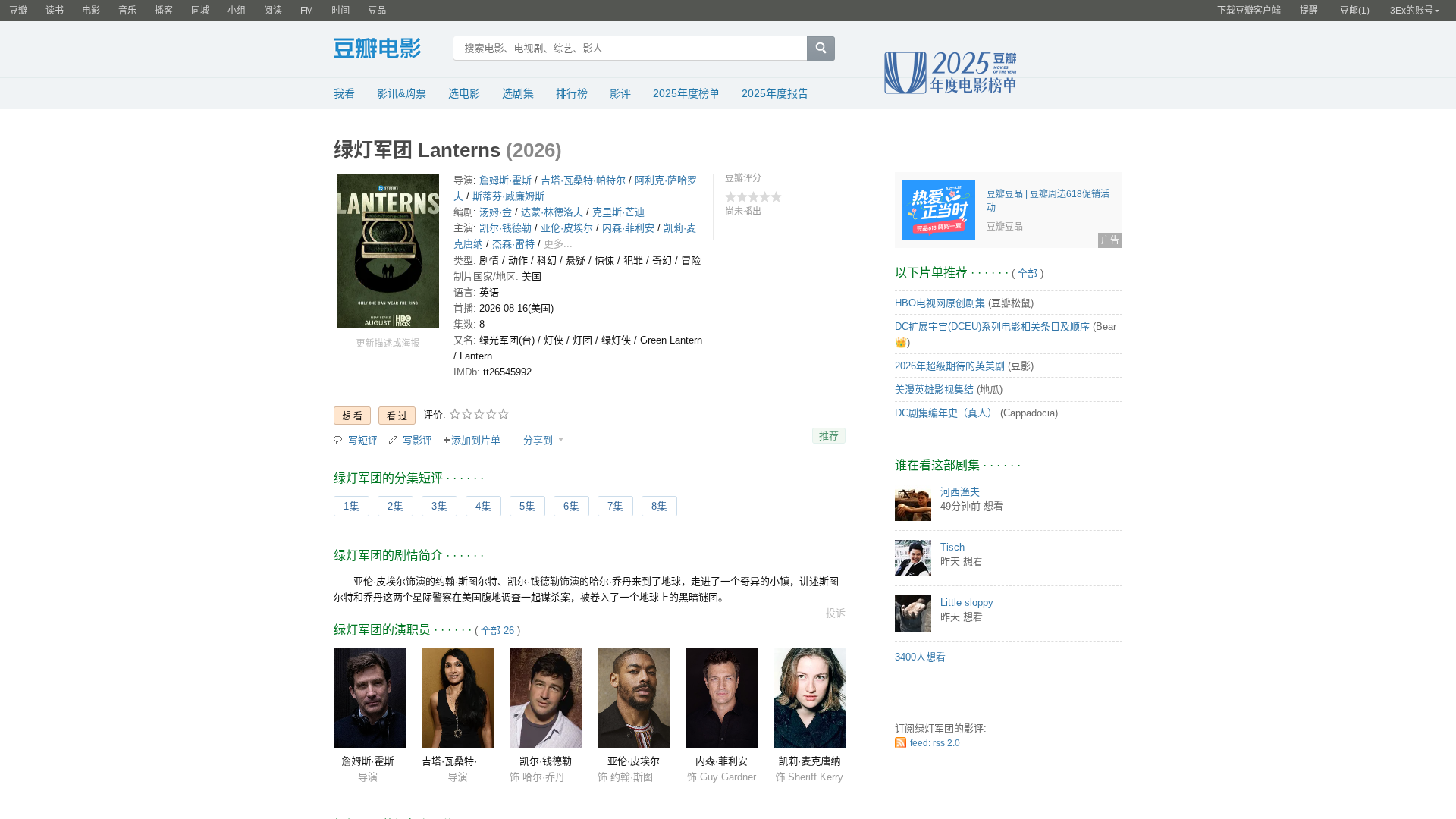This screenshot has width=1456, height=819.
Task: Go to FM in the top bar
Action: [306, 11]
